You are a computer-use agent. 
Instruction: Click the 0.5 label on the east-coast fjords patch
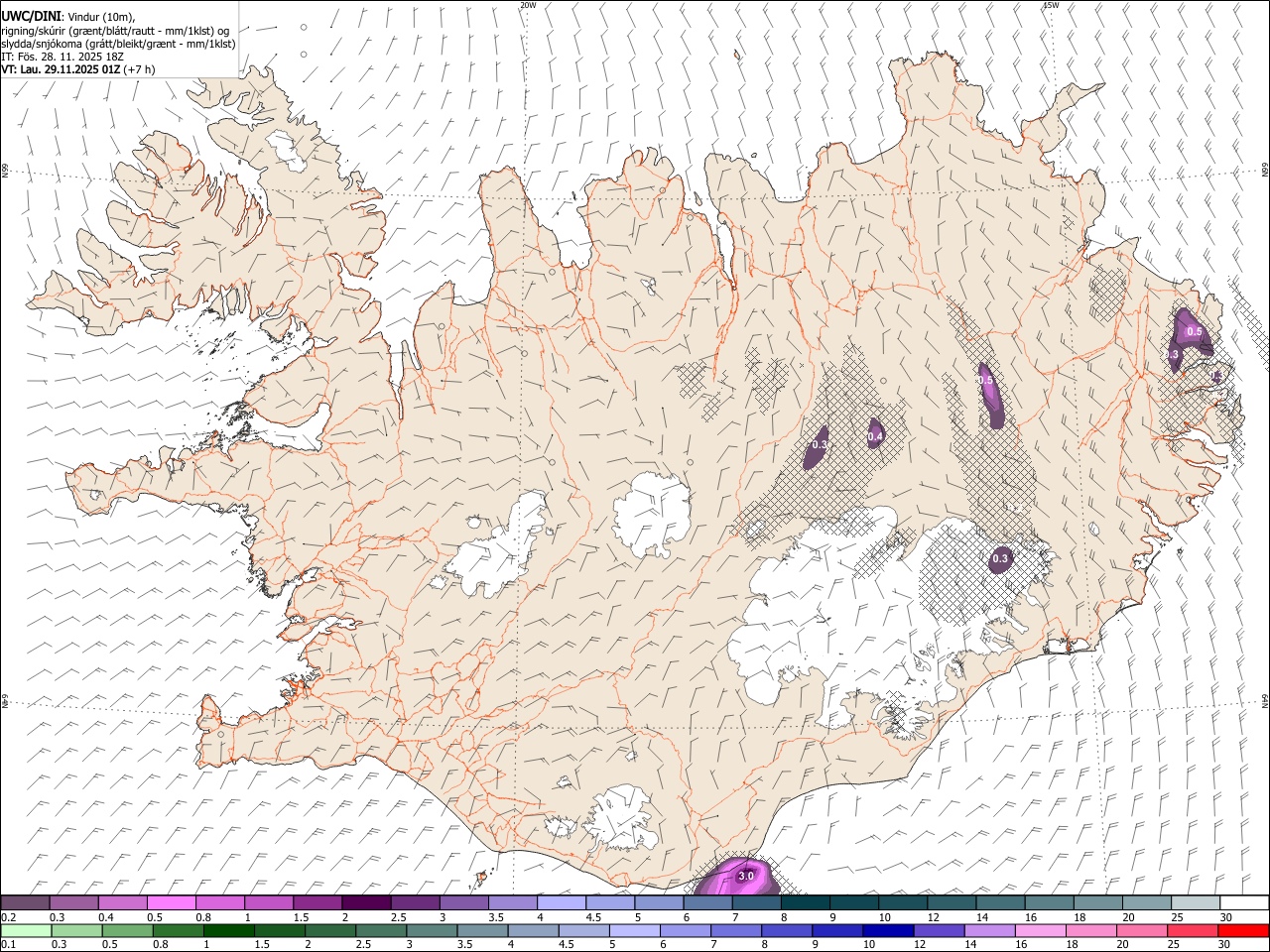point(1195,332)
